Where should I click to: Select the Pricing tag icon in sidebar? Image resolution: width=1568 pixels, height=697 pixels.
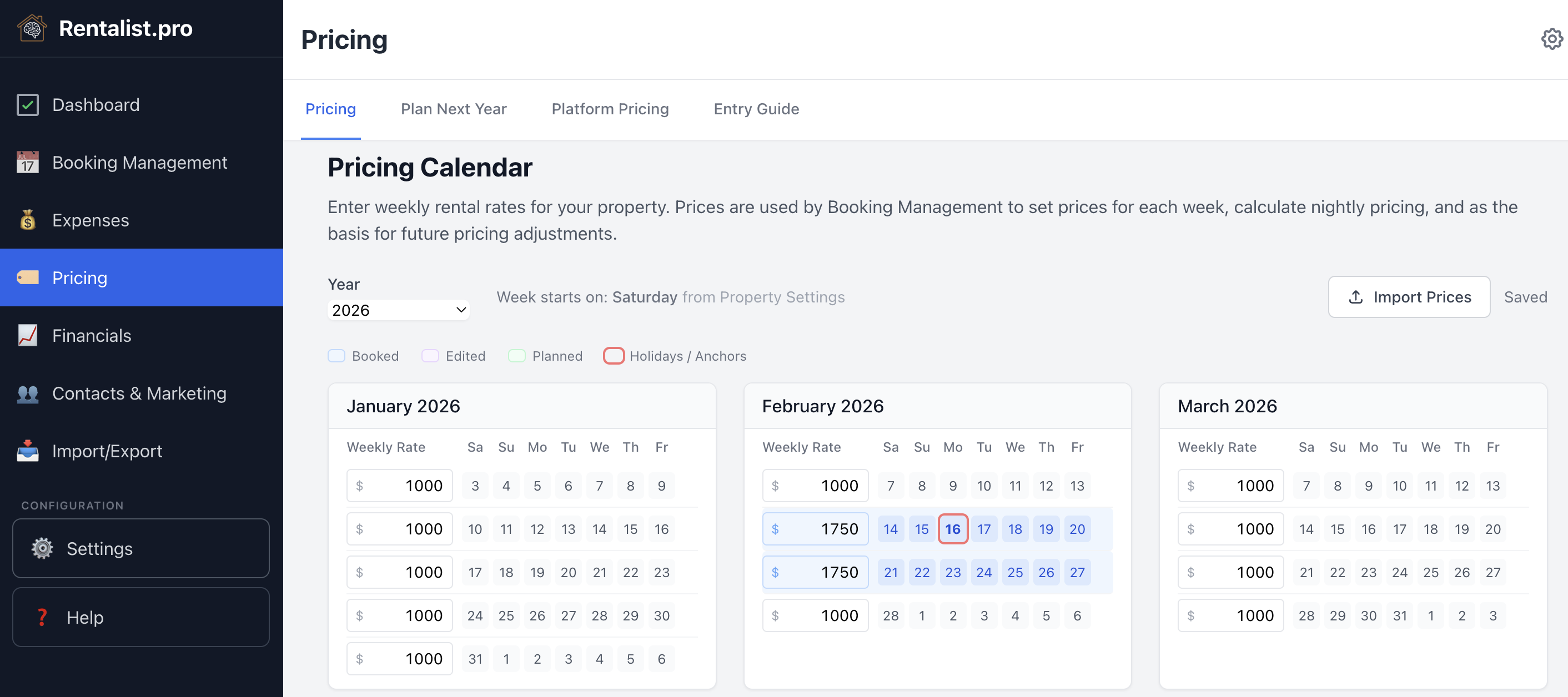point(27,277)
